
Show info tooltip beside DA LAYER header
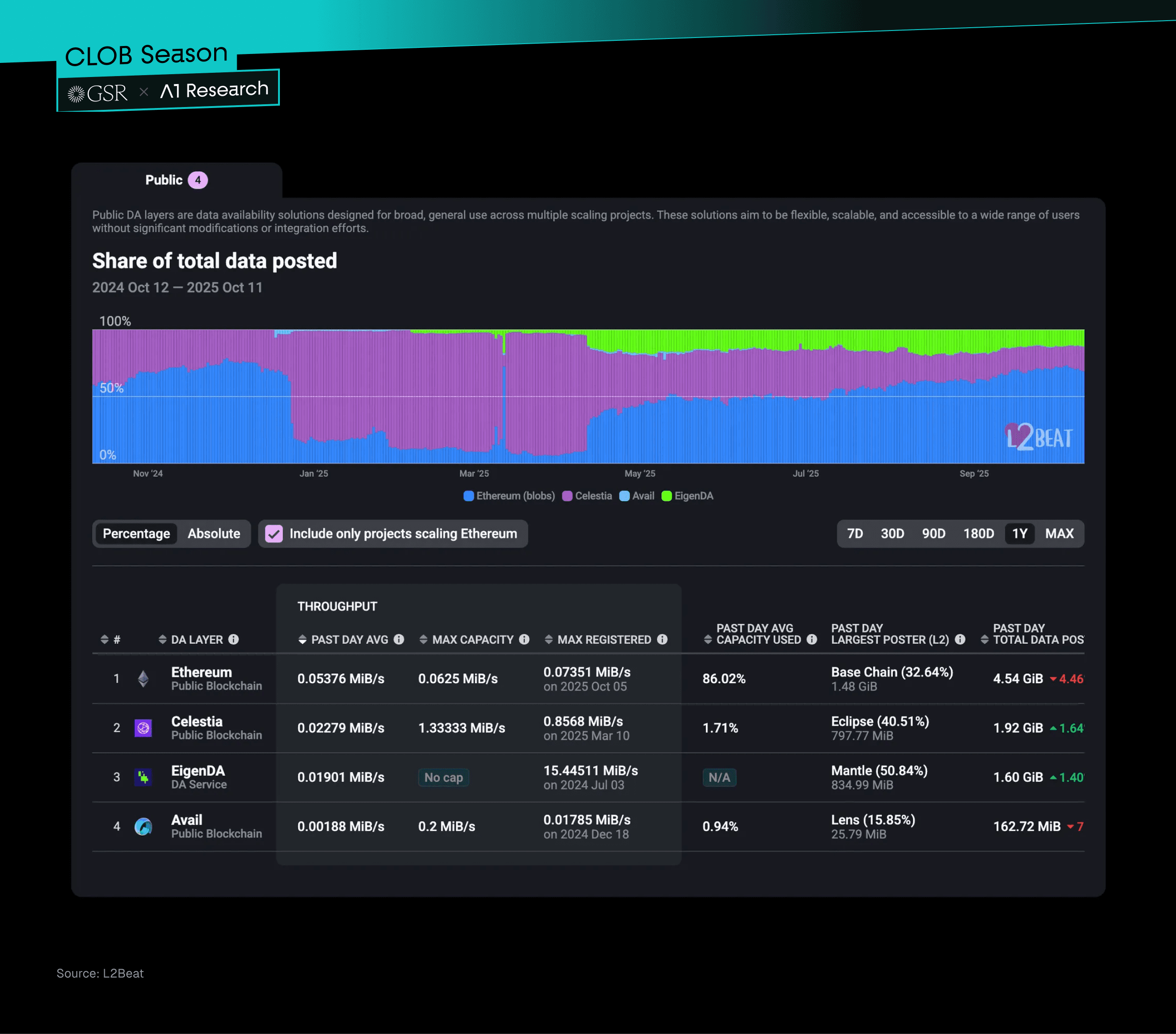[x=233, y=639]
